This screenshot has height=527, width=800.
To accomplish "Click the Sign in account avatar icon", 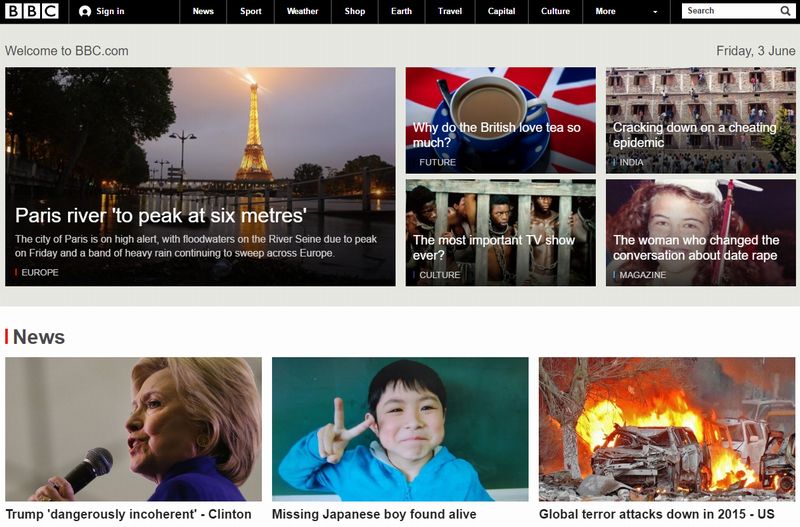I will coord(85,11).
